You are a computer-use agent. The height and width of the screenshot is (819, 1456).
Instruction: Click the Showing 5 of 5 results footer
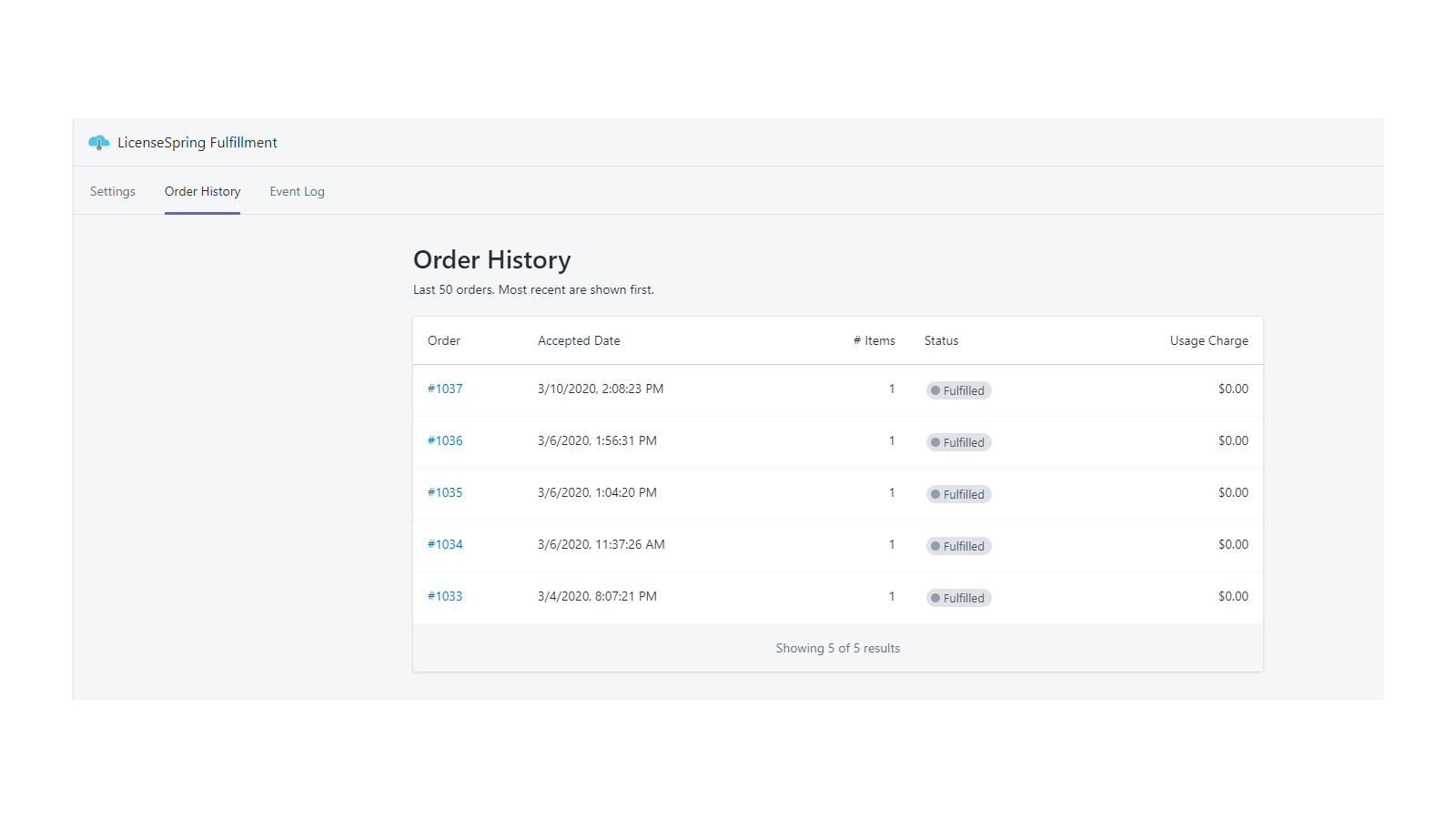click(x=837, y=648)
